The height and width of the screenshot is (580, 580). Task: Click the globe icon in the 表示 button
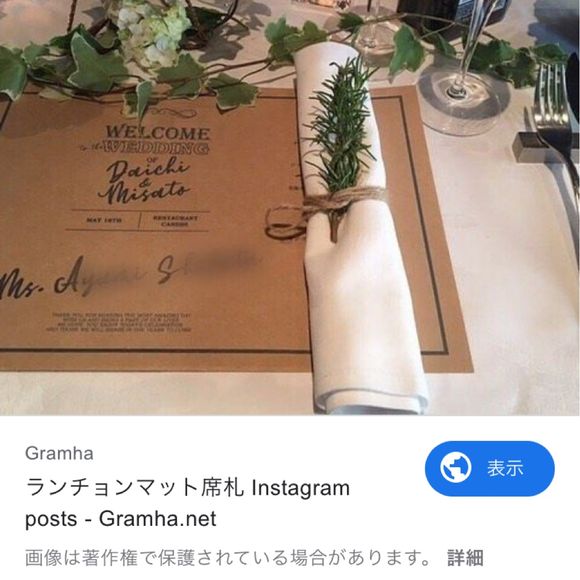click(x=456, y=467)
